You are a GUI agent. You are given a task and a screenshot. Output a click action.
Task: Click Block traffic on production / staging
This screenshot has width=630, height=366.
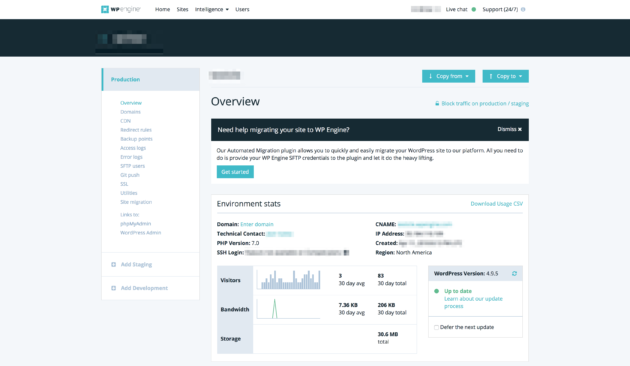pos(485,104)
